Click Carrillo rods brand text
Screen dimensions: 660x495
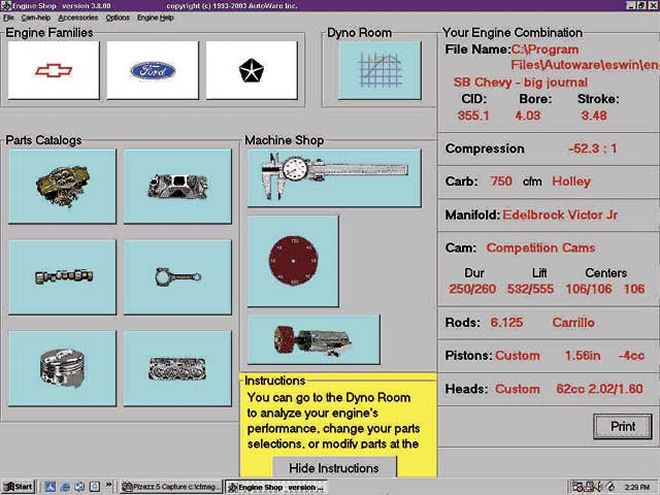[x=573, y=323]
